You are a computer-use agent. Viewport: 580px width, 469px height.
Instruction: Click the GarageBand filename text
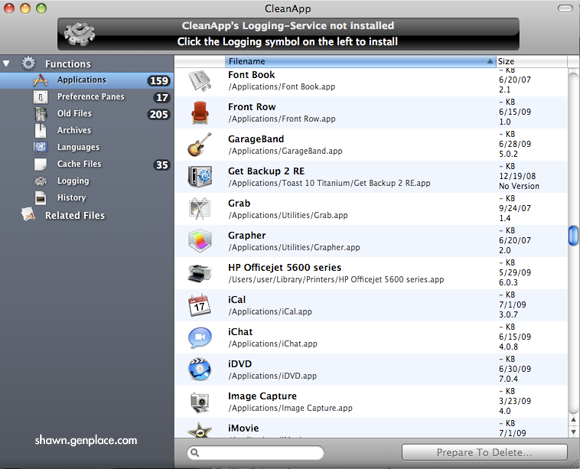pos(256,139)
